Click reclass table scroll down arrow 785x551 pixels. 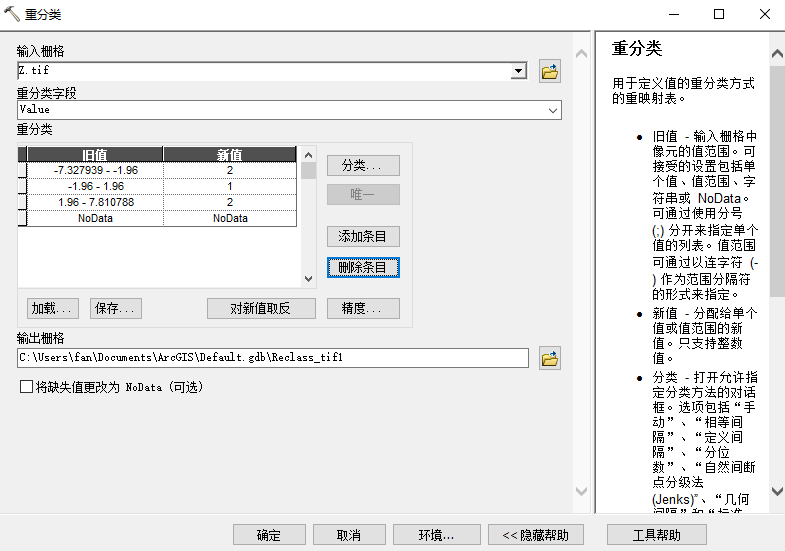pyautogui.click(x=308, y=279)
